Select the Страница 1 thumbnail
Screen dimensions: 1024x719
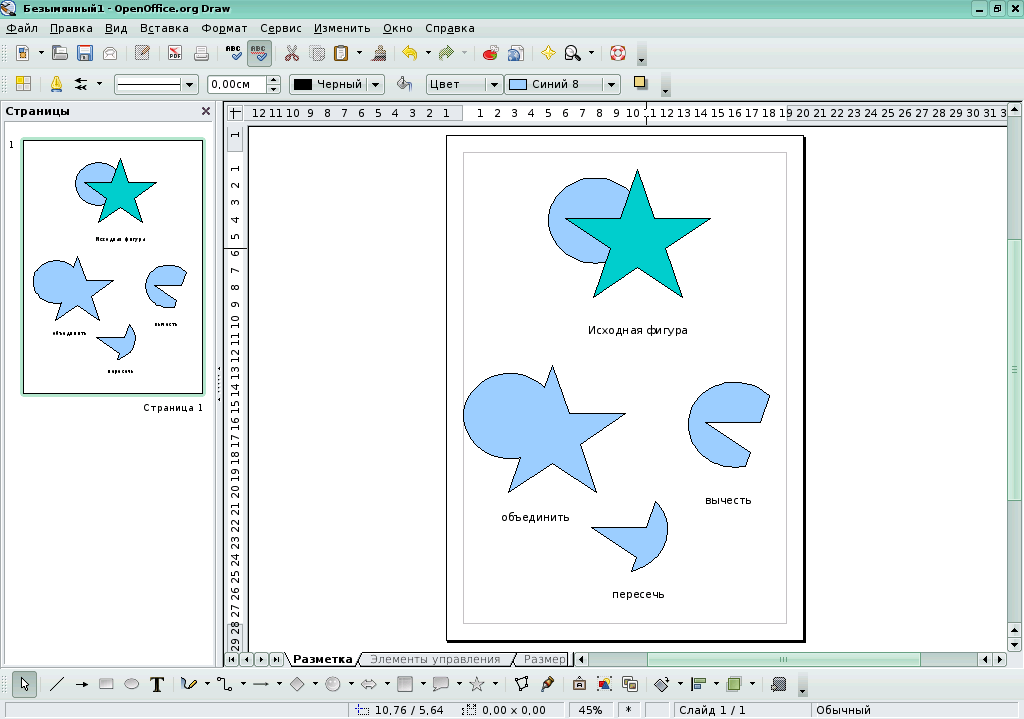113,266
